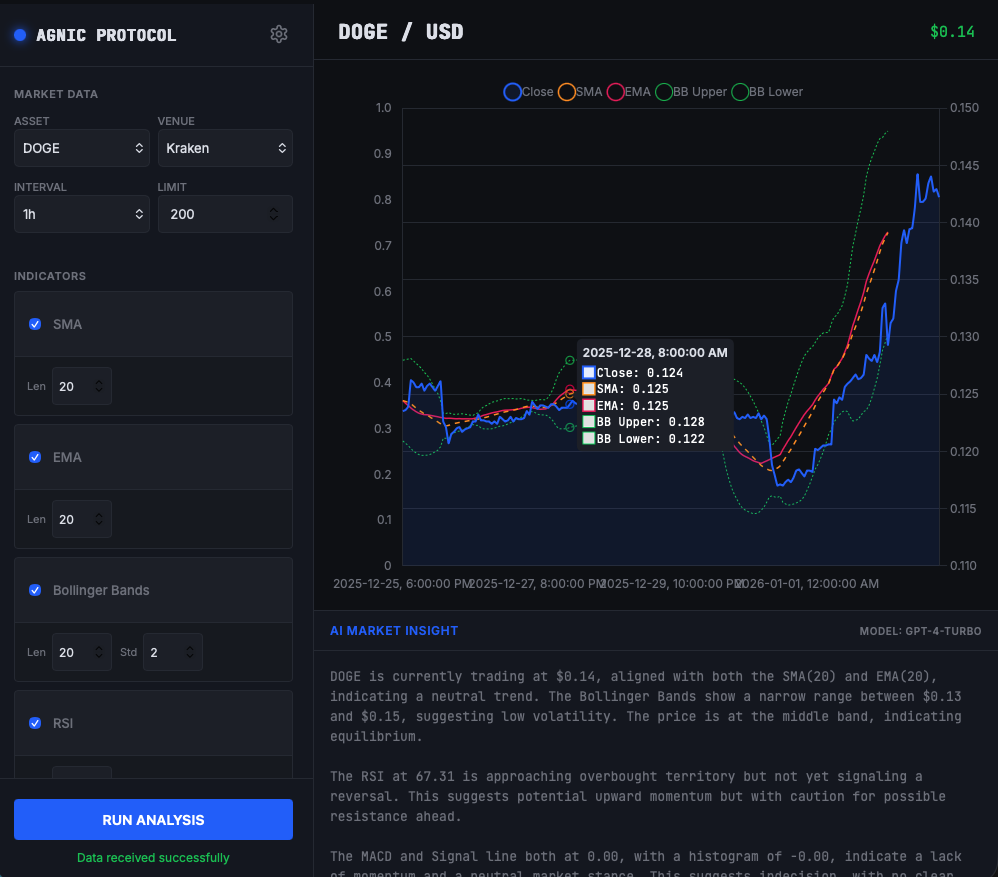This screenshot has height=877, width=998.
Task: Open the ASSET dropdown showing DOGE
Action: [82, 148]
